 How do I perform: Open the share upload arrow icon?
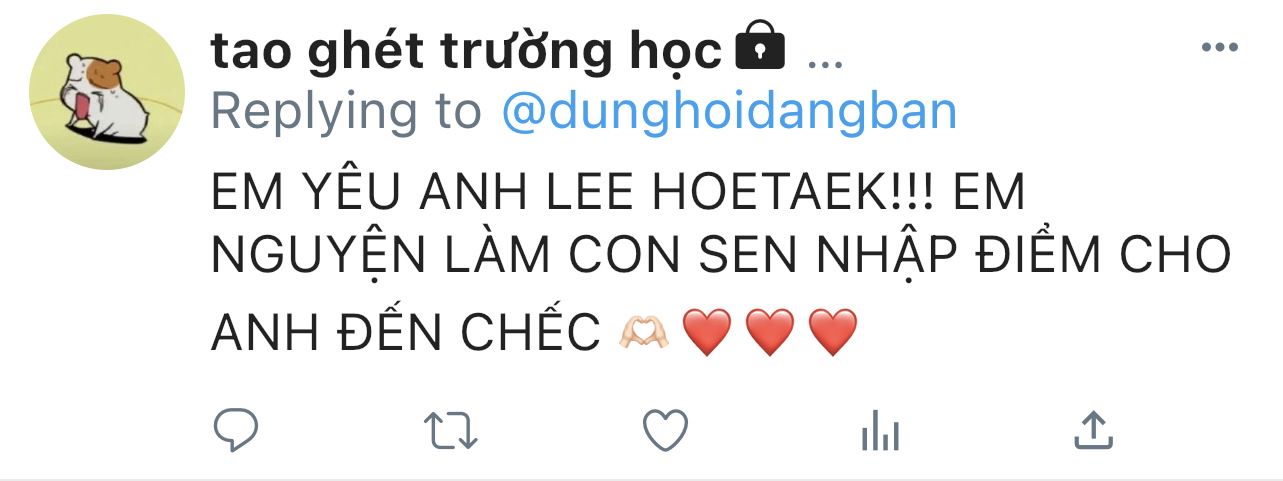point(1093,430)
